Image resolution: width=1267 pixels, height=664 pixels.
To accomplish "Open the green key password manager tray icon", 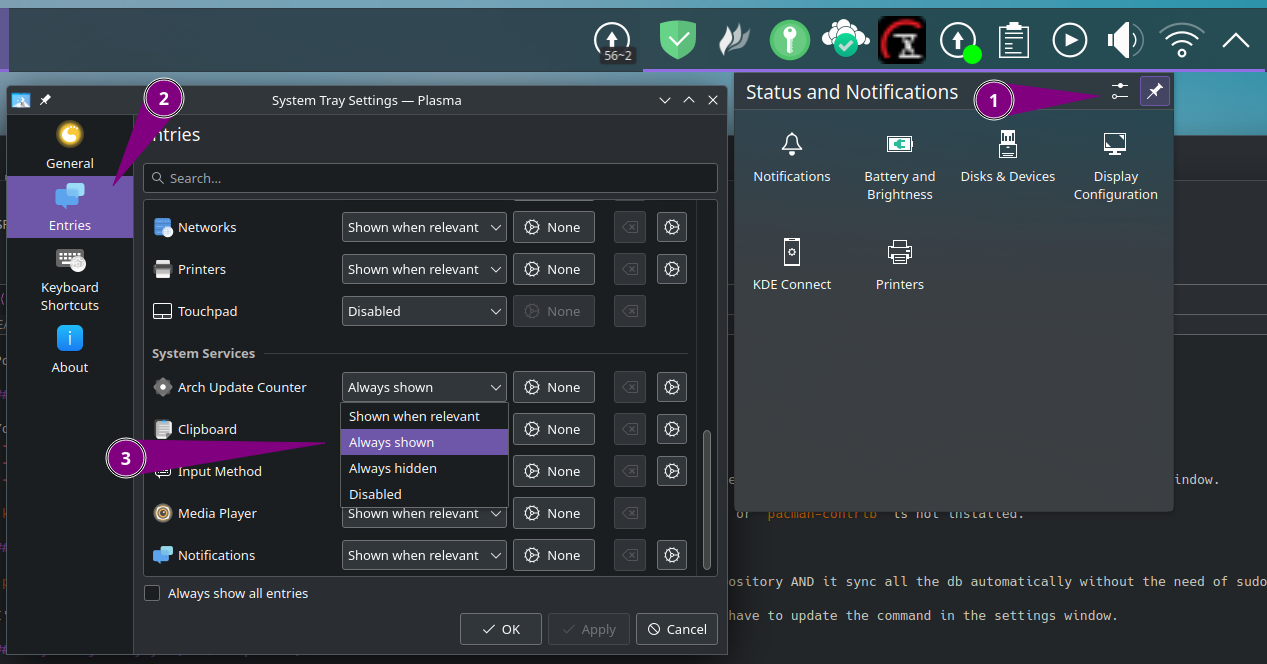I will click(790, 40).
